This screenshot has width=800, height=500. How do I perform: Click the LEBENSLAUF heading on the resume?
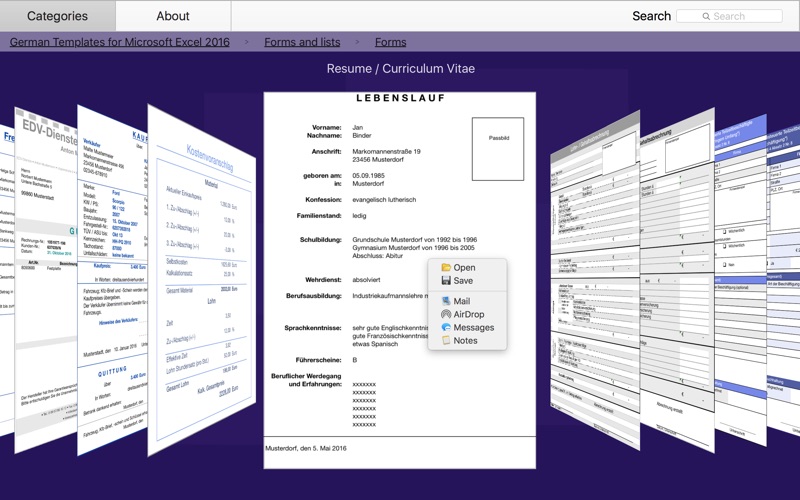401,98
